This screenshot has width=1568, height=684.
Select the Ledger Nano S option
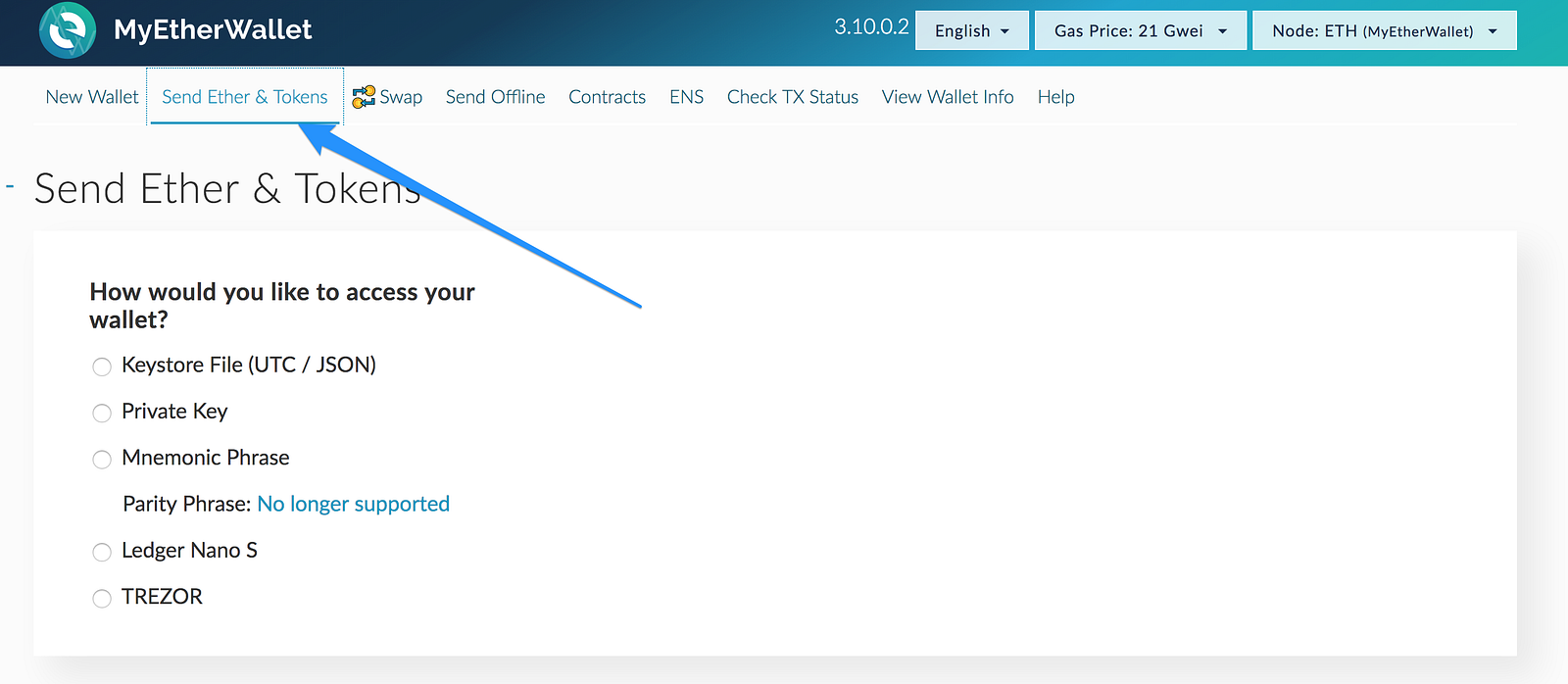pos(102,552)
